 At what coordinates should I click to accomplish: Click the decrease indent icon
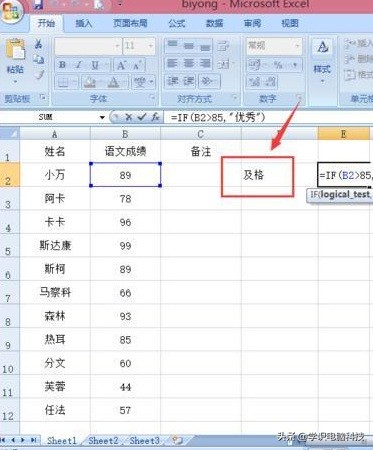pyautogui.click(x=172, y=81)
